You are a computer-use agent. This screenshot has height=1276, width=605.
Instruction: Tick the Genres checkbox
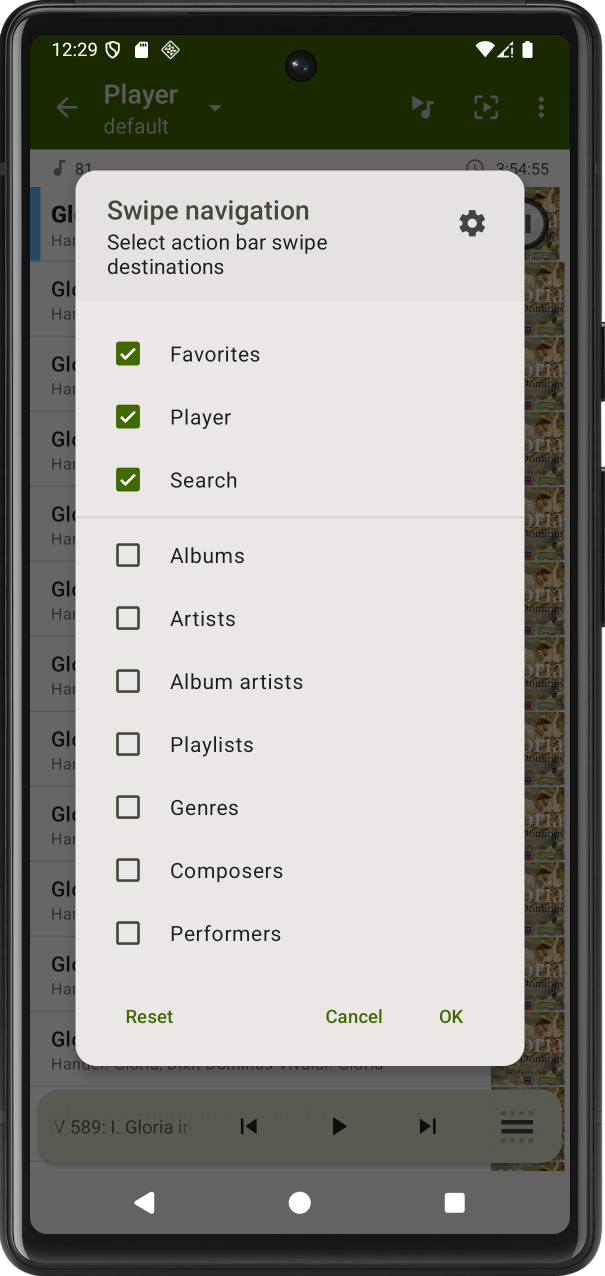point(128,807)
